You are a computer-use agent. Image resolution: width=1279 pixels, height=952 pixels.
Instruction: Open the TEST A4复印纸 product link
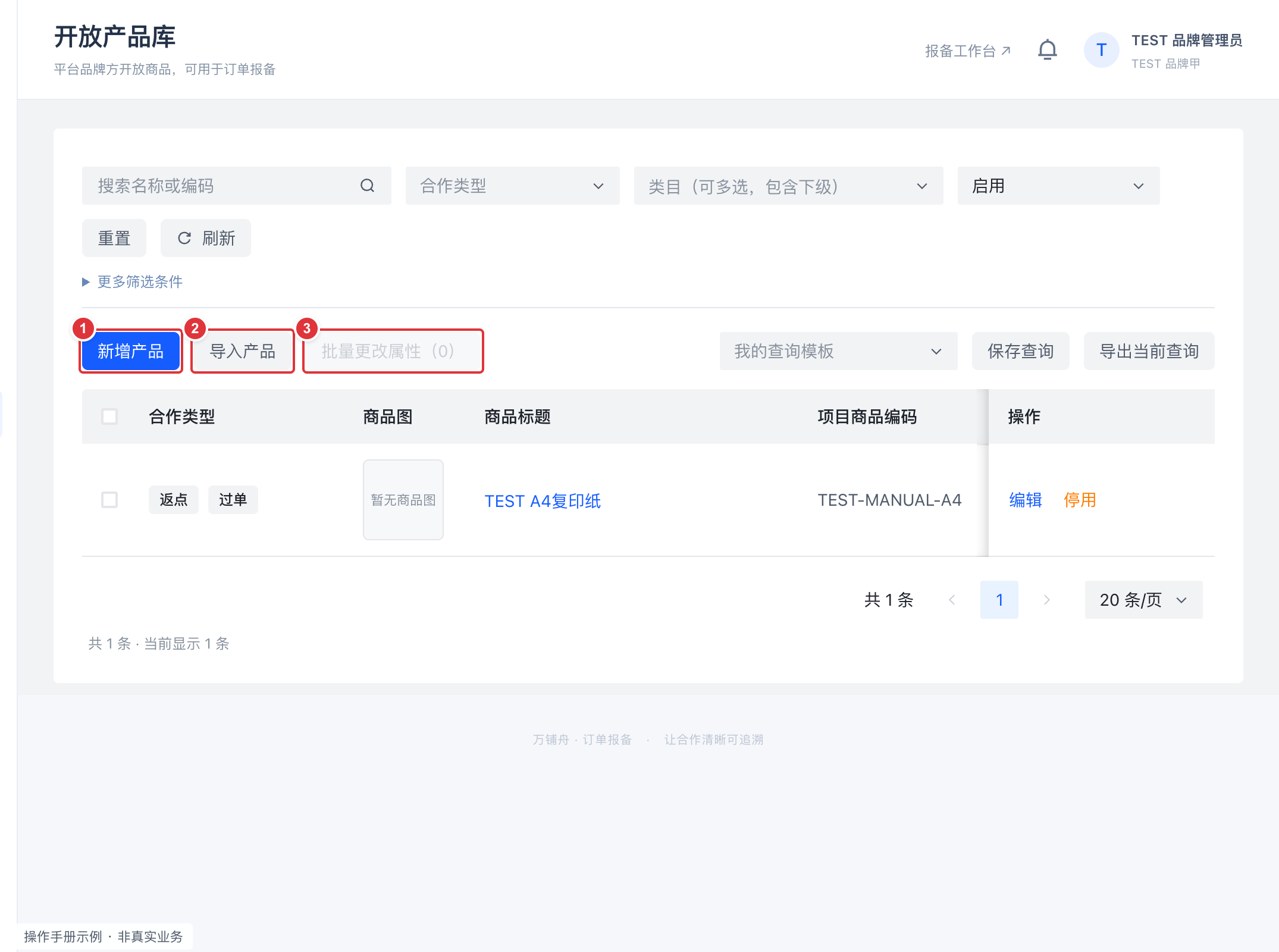tap(543, 501)
